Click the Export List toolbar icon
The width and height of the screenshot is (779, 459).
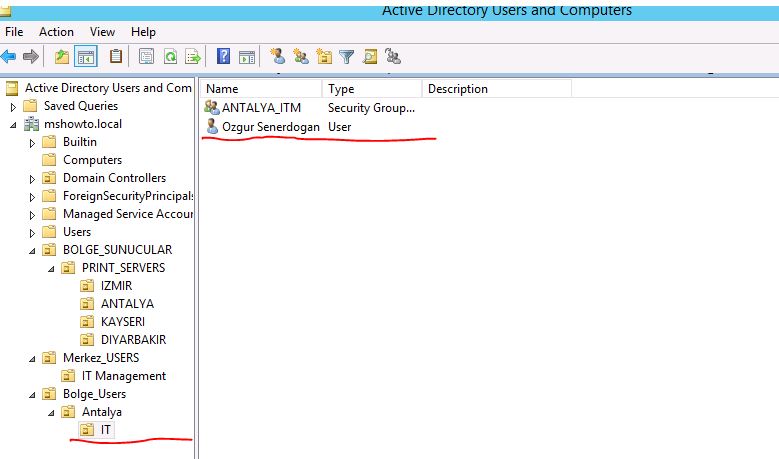pyautogui.click(x=193, y=57)
